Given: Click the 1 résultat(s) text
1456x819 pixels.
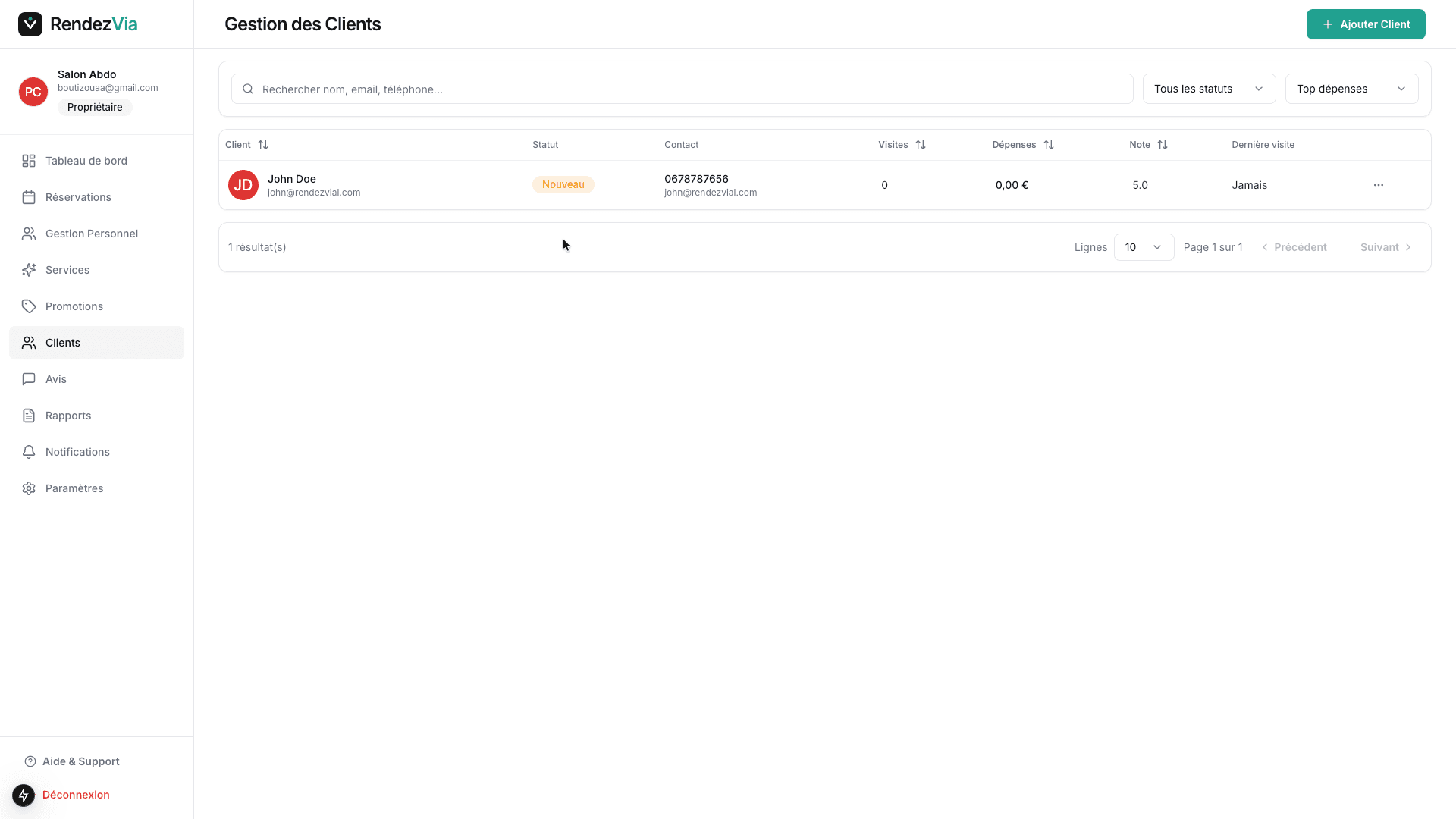Looking at the screenshot, I should (257, 247).
